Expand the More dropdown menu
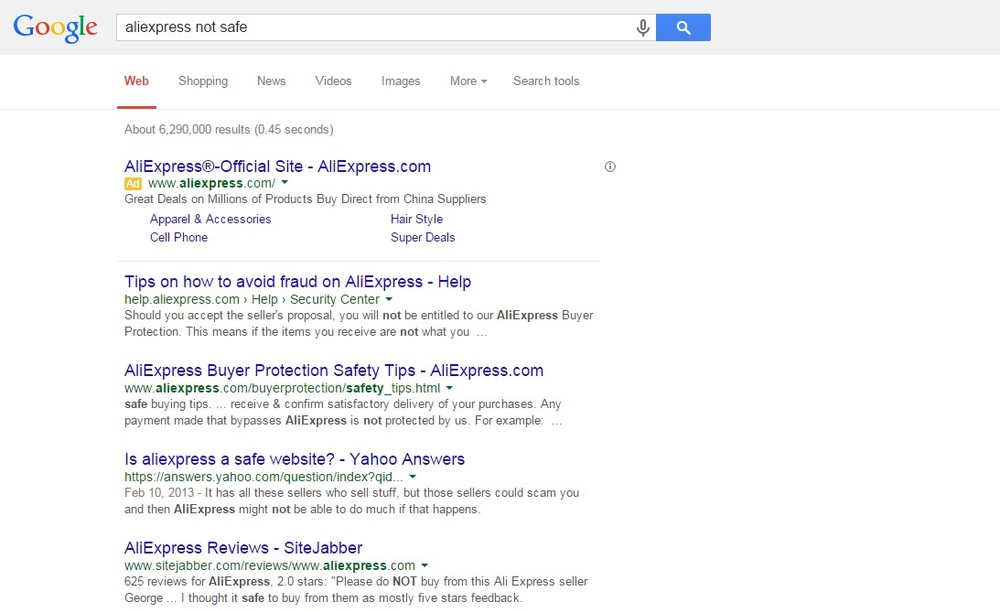The width and height of the screenshot is (1000, 610). coord(468,81)
